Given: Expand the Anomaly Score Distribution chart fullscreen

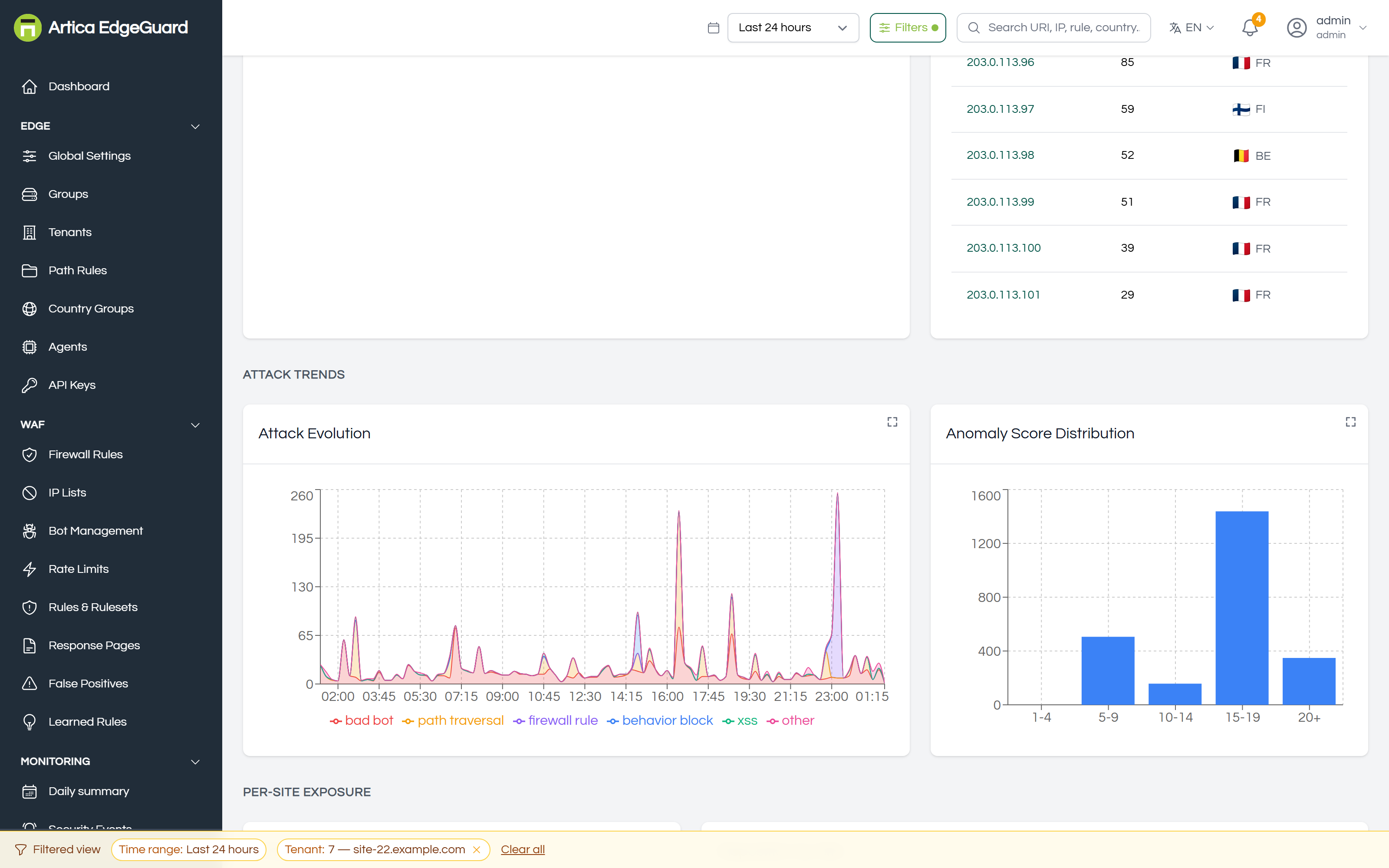Looking at the screenshot, I should [x=1350, y=422].
